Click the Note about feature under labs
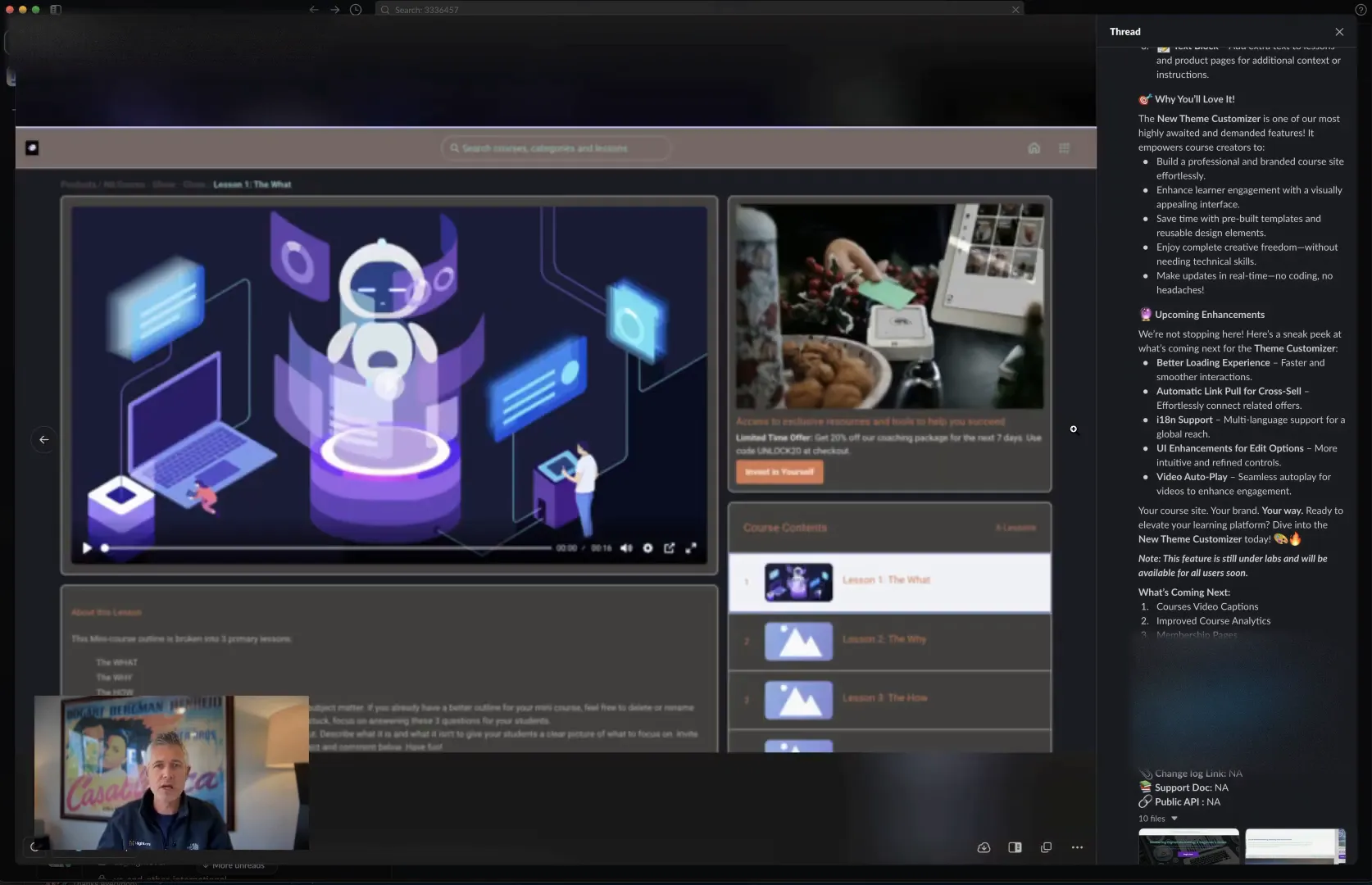 1233,566
